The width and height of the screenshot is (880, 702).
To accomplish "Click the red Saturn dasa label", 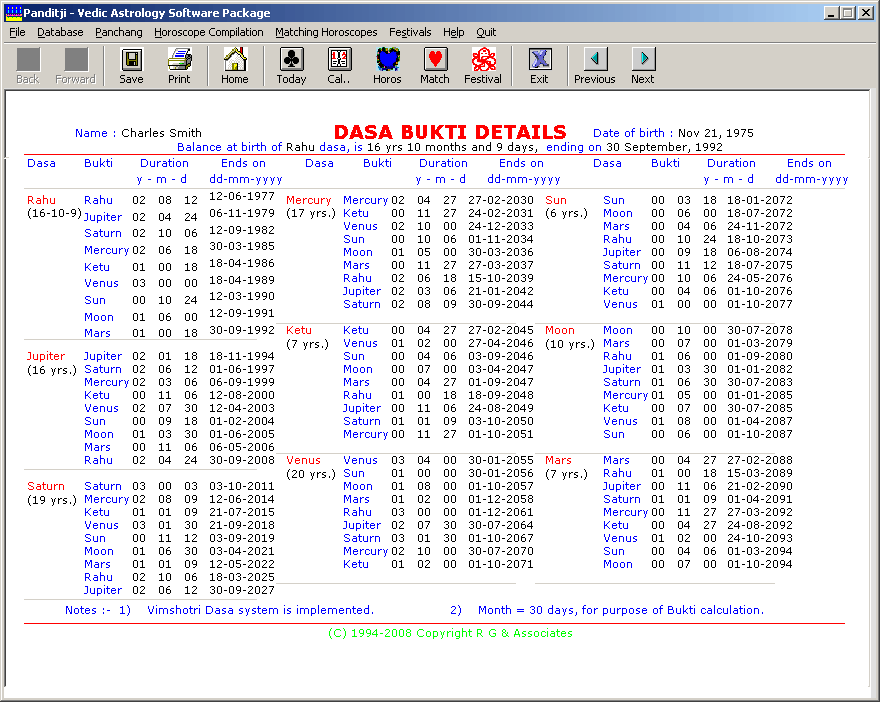I will tap(46, 486).
